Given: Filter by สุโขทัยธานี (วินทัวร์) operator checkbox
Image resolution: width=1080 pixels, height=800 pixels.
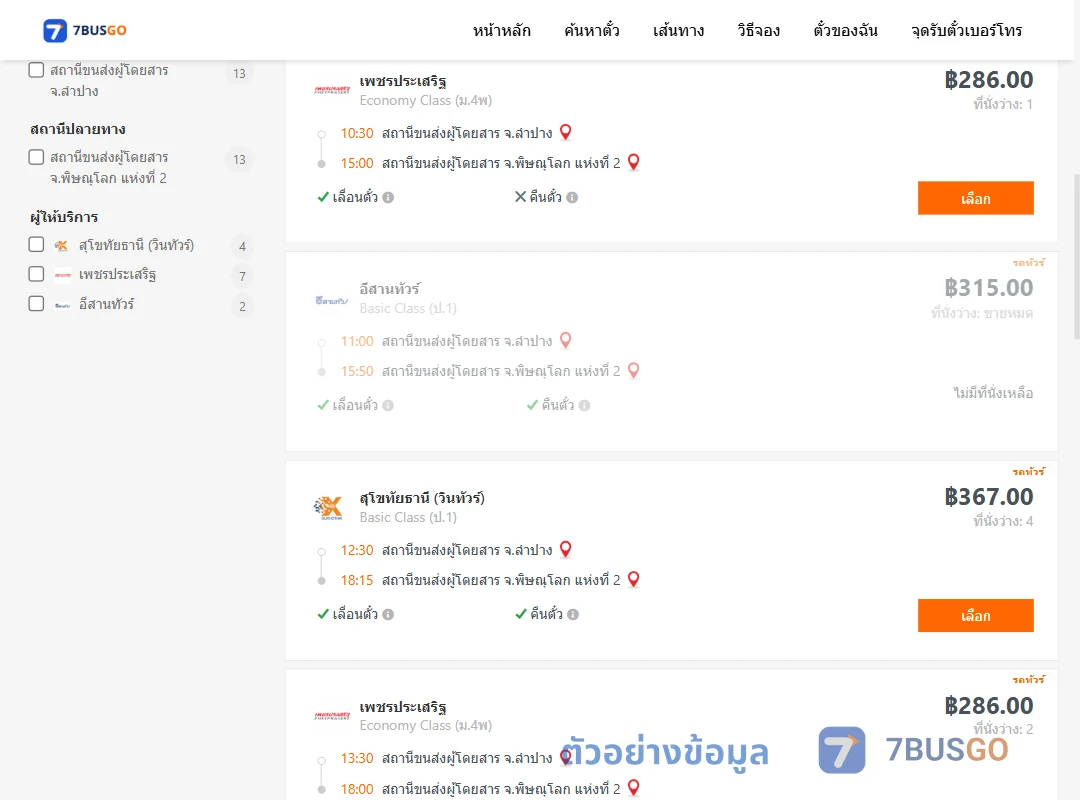Looking at the screenshot, I should (37, 245).
